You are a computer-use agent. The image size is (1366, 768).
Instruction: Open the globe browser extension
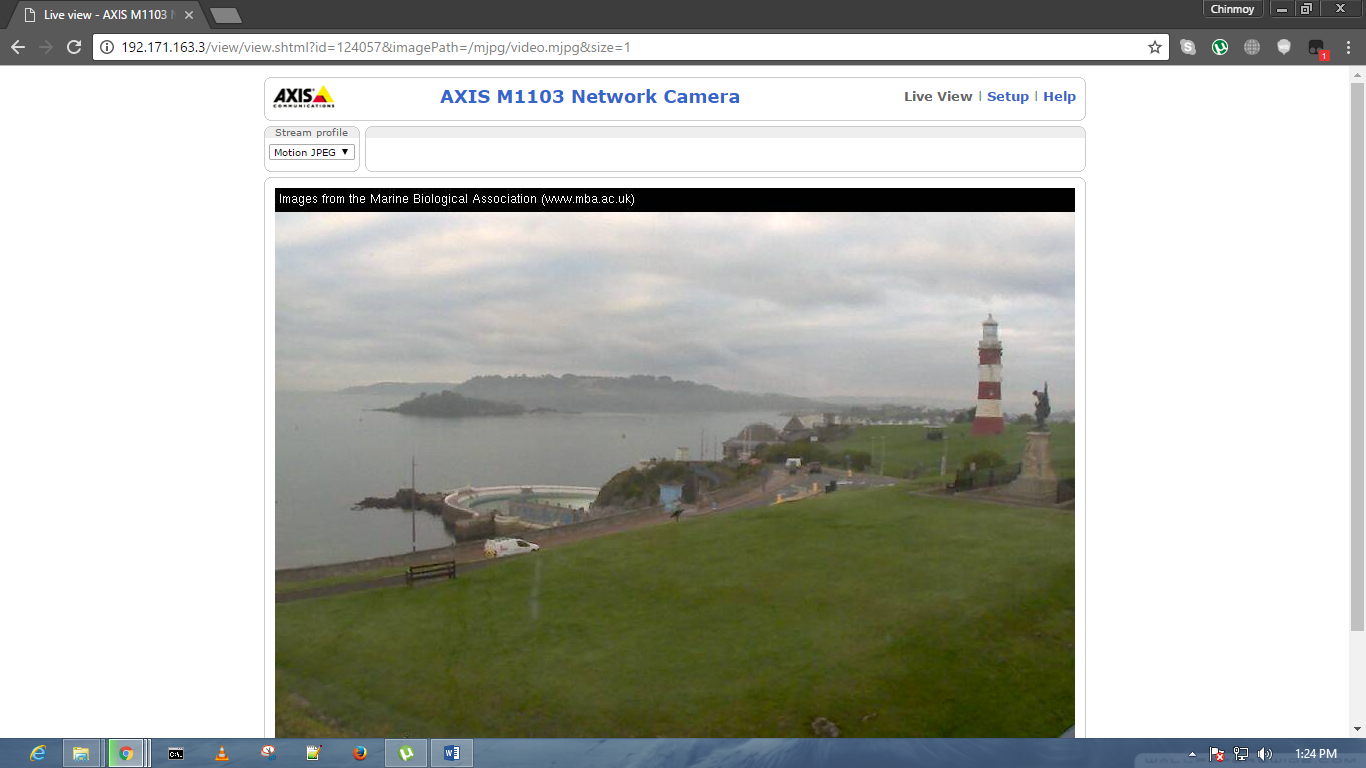pyautogui.click(x=1251, y=46)
